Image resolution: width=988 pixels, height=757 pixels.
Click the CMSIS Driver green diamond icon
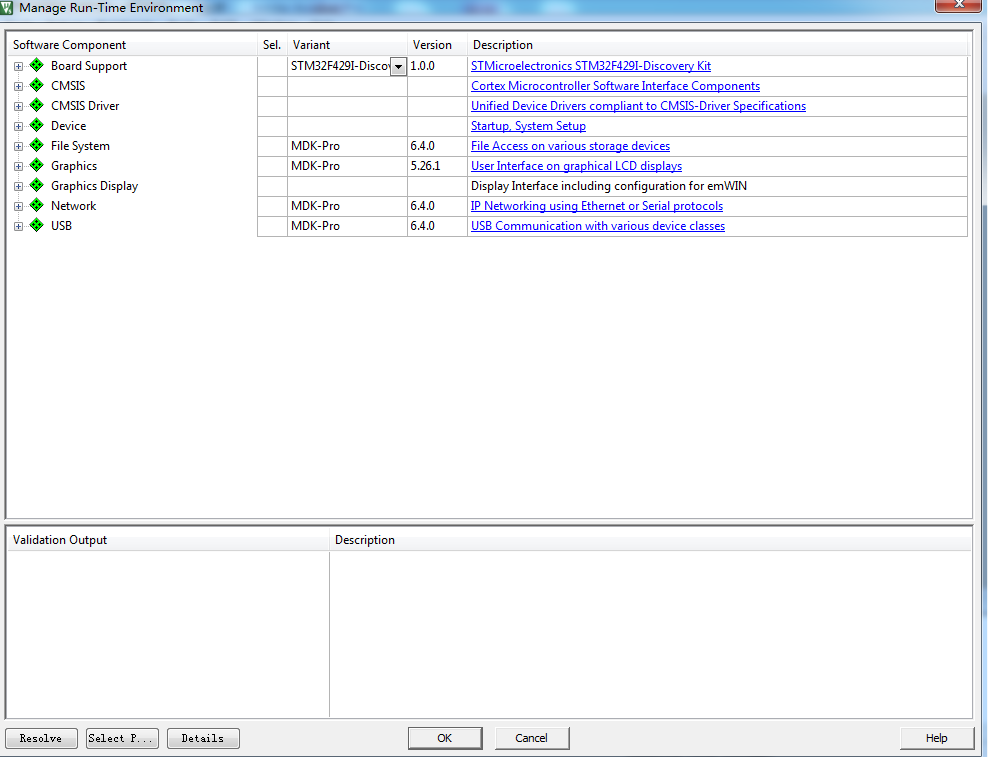[x=37, y=105]
